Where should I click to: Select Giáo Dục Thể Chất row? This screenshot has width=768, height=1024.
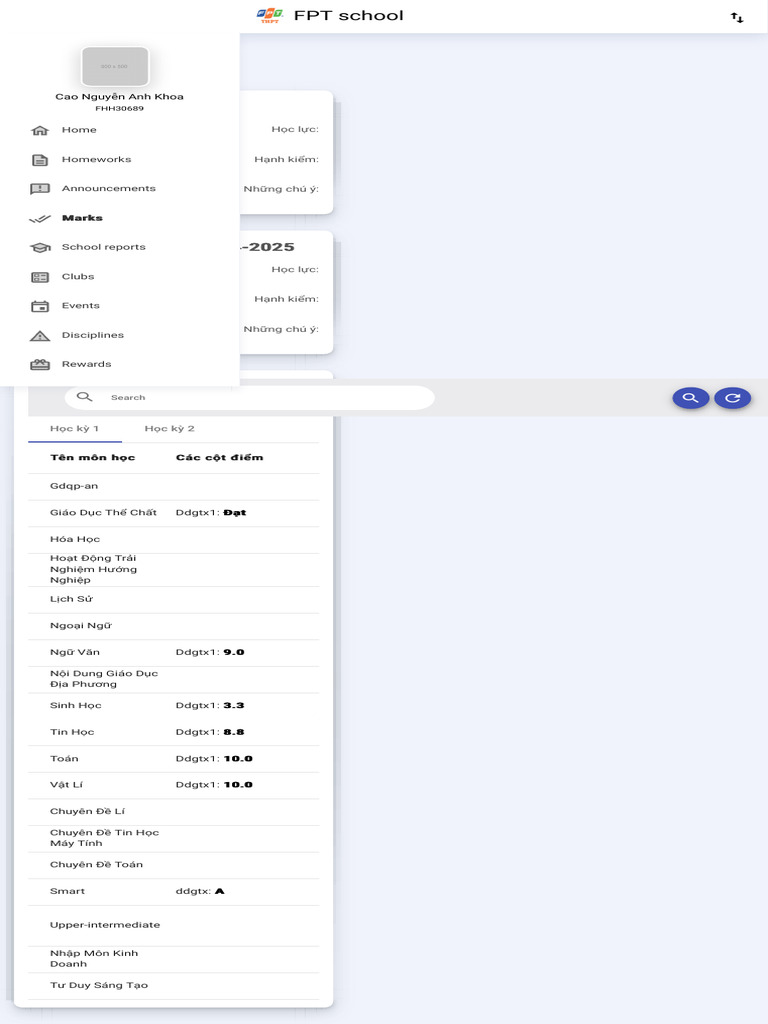tap(174, 513)
